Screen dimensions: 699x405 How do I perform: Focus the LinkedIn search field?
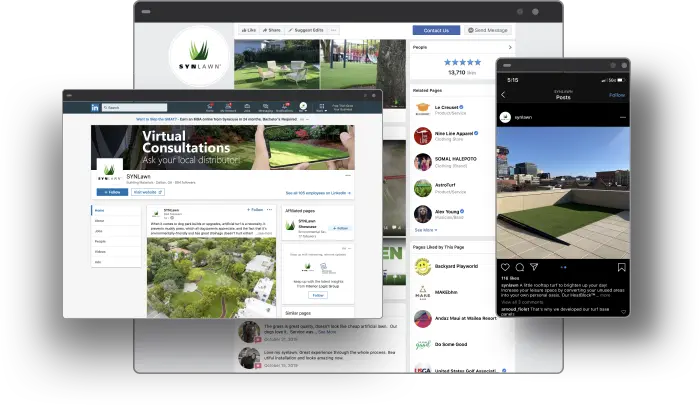[134, 107]
